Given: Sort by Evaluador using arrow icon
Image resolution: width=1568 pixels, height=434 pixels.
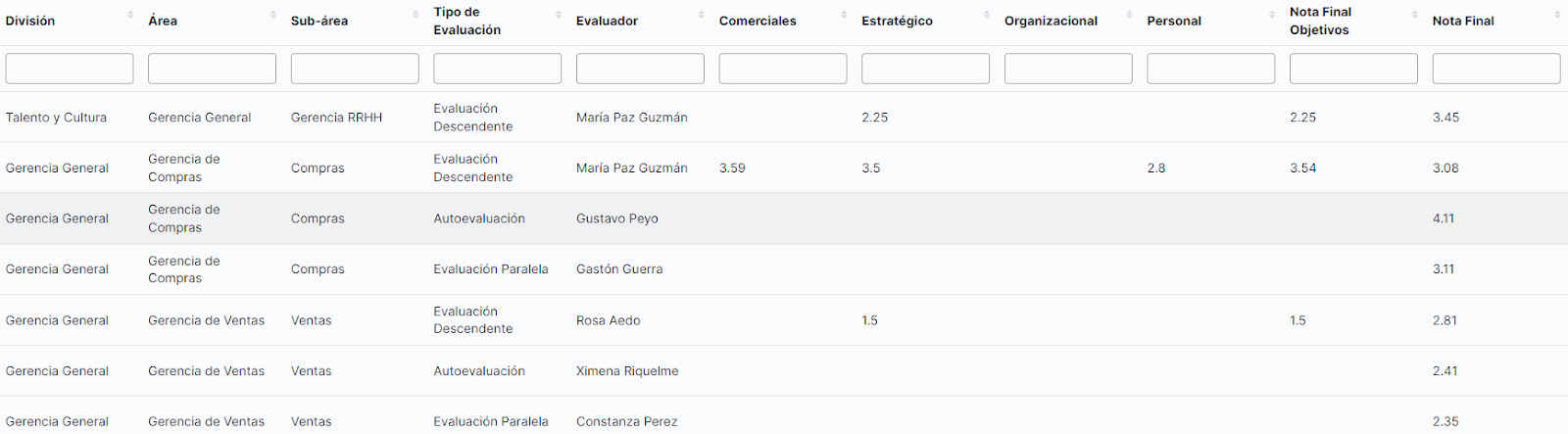Looking at the screenshot, I should [702, 15].
